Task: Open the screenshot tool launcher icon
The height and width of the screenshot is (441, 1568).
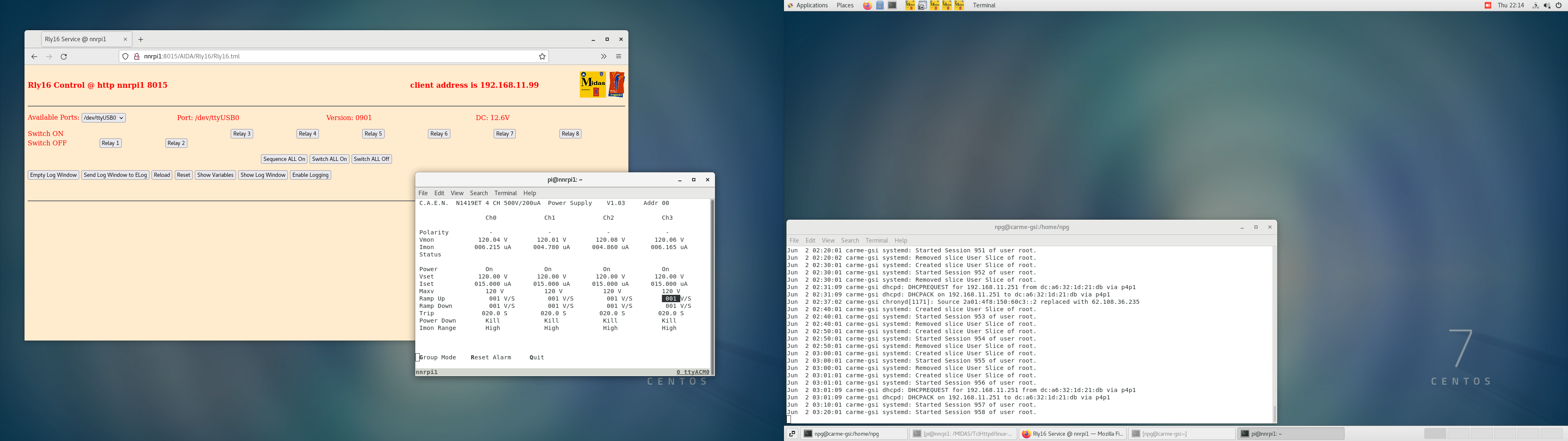Action: click(922, 5)
